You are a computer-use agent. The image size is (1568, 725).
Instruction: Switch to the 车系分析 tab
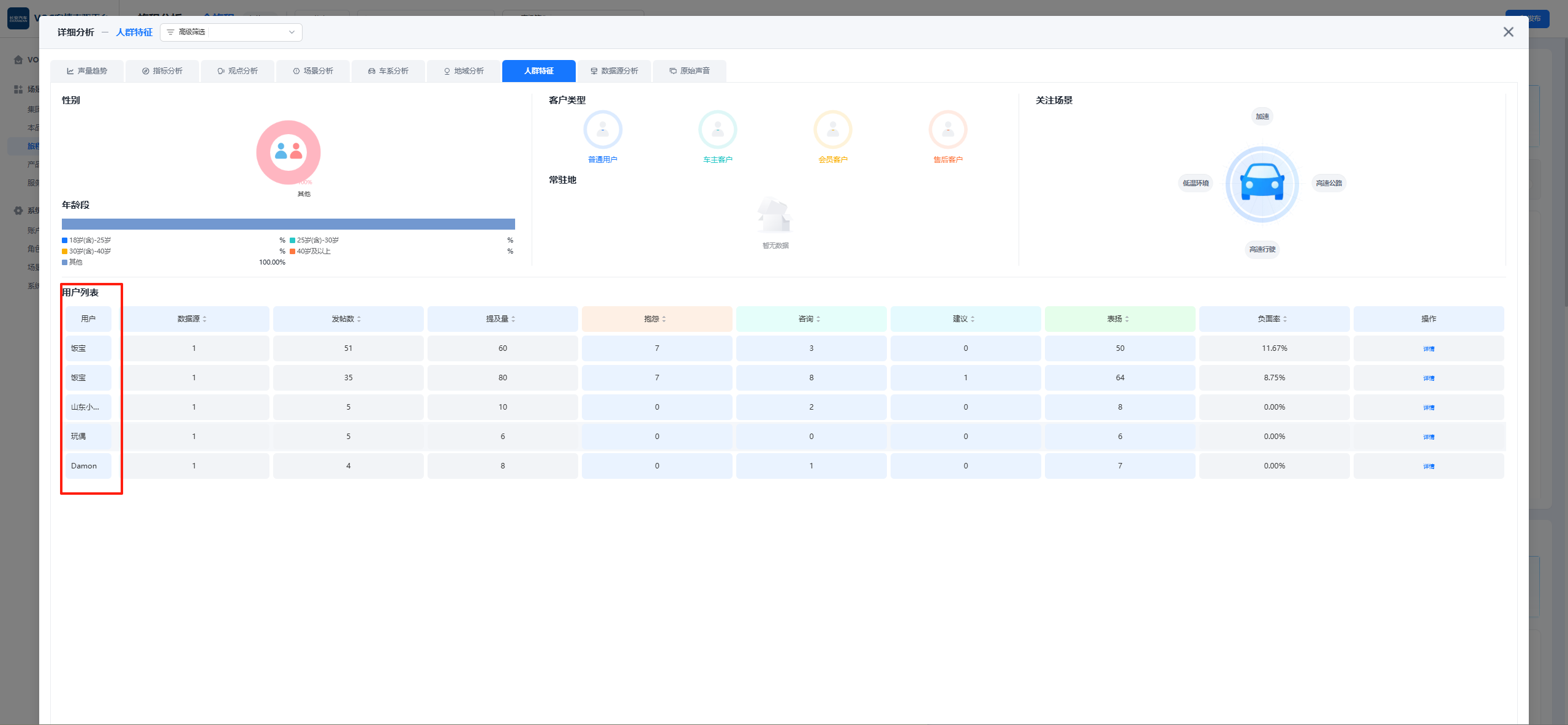[x=388, y=71]
